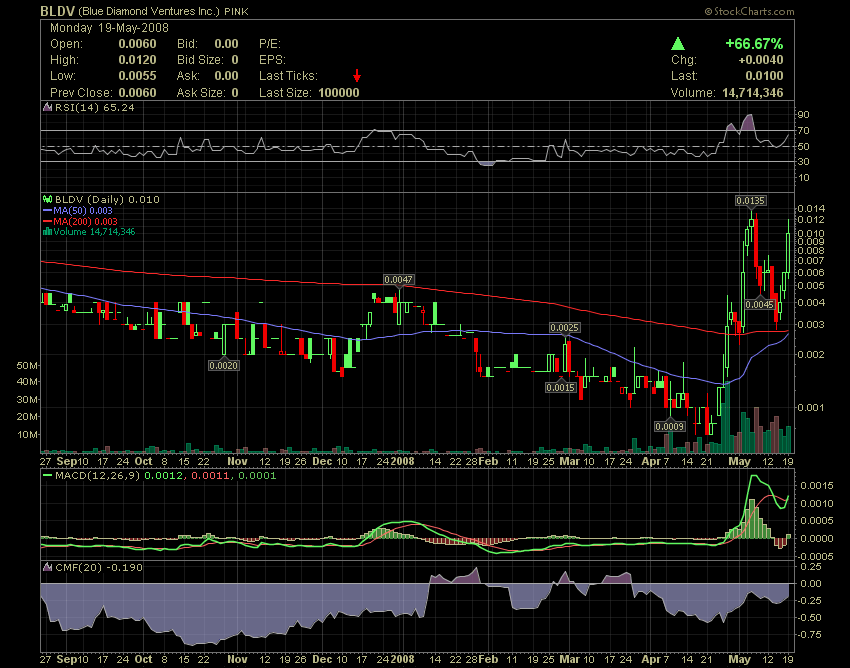Click the RSI(14) 65.24 label
The height and width of the screenshot is (668, 850).
(95, 107)
